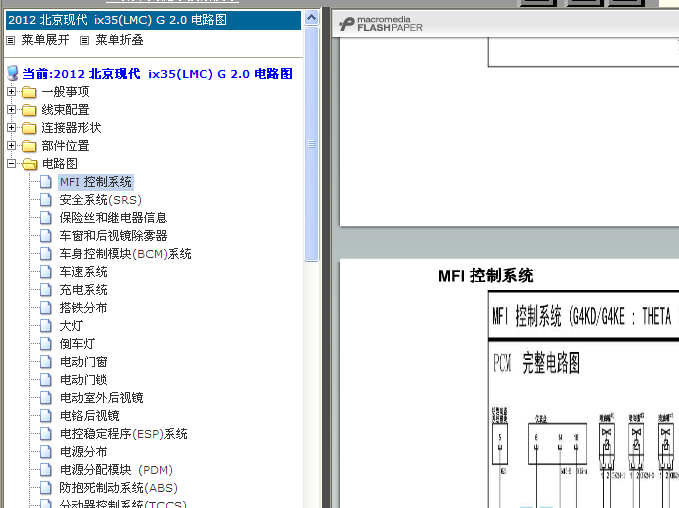Open the 线束配置 tree entry
Image resolution: width=679 pixels, height=508 pixels.
[x=65, y=110]
